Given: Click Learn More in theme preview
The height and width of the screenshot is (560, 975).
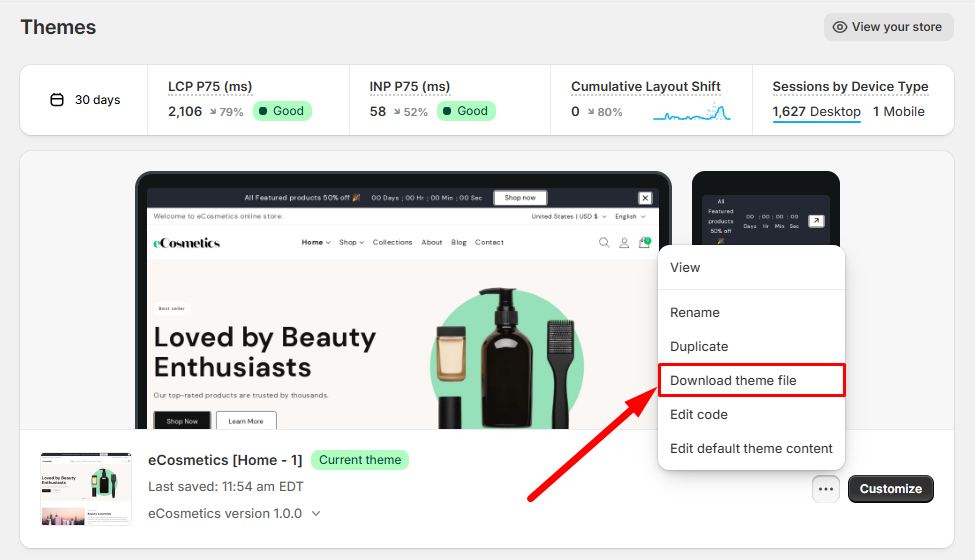Looking at the screenshot, I should point(246,421).
